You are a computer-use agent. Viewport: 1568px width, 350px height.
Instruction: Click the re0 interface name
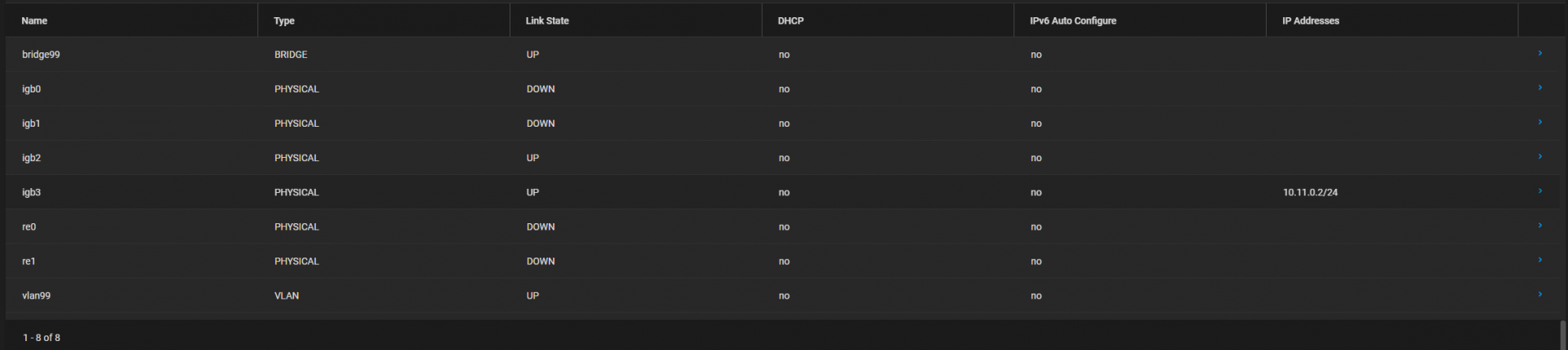click(x=29, y=227)
